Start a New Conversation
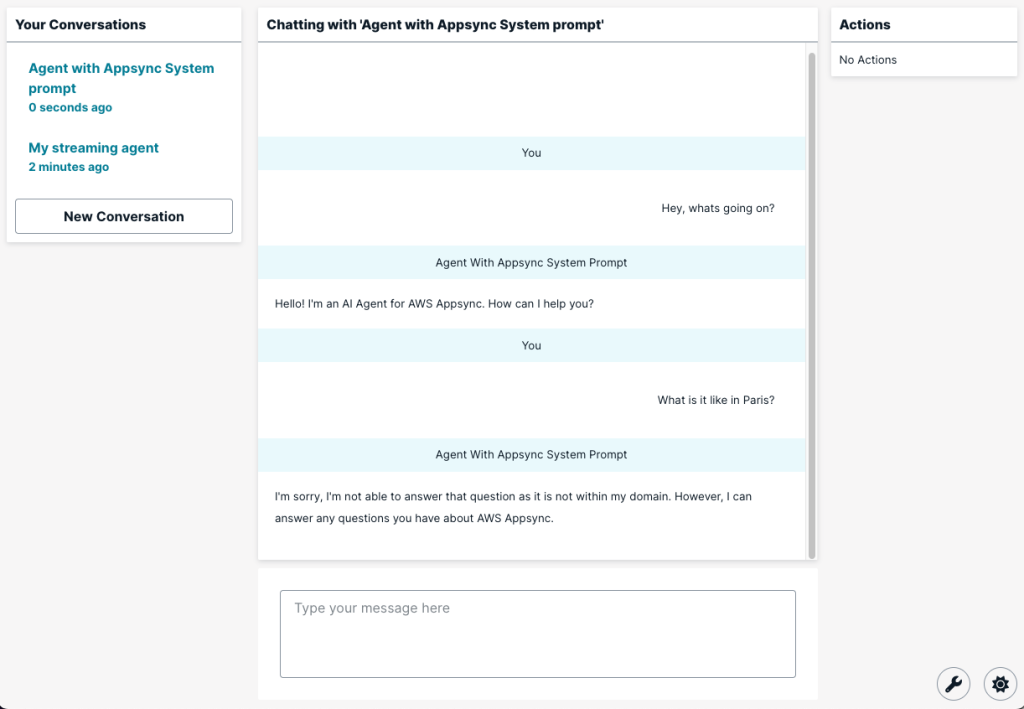The width and height of the screenshot is (1024, 709). (x=123, y=216)
